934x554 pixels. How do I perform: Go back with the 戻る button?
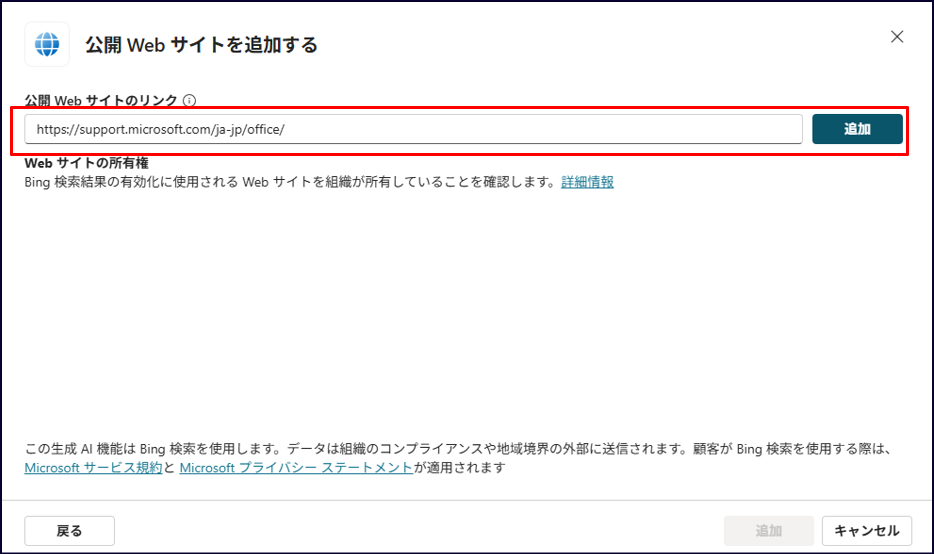[x=70, y=531]
